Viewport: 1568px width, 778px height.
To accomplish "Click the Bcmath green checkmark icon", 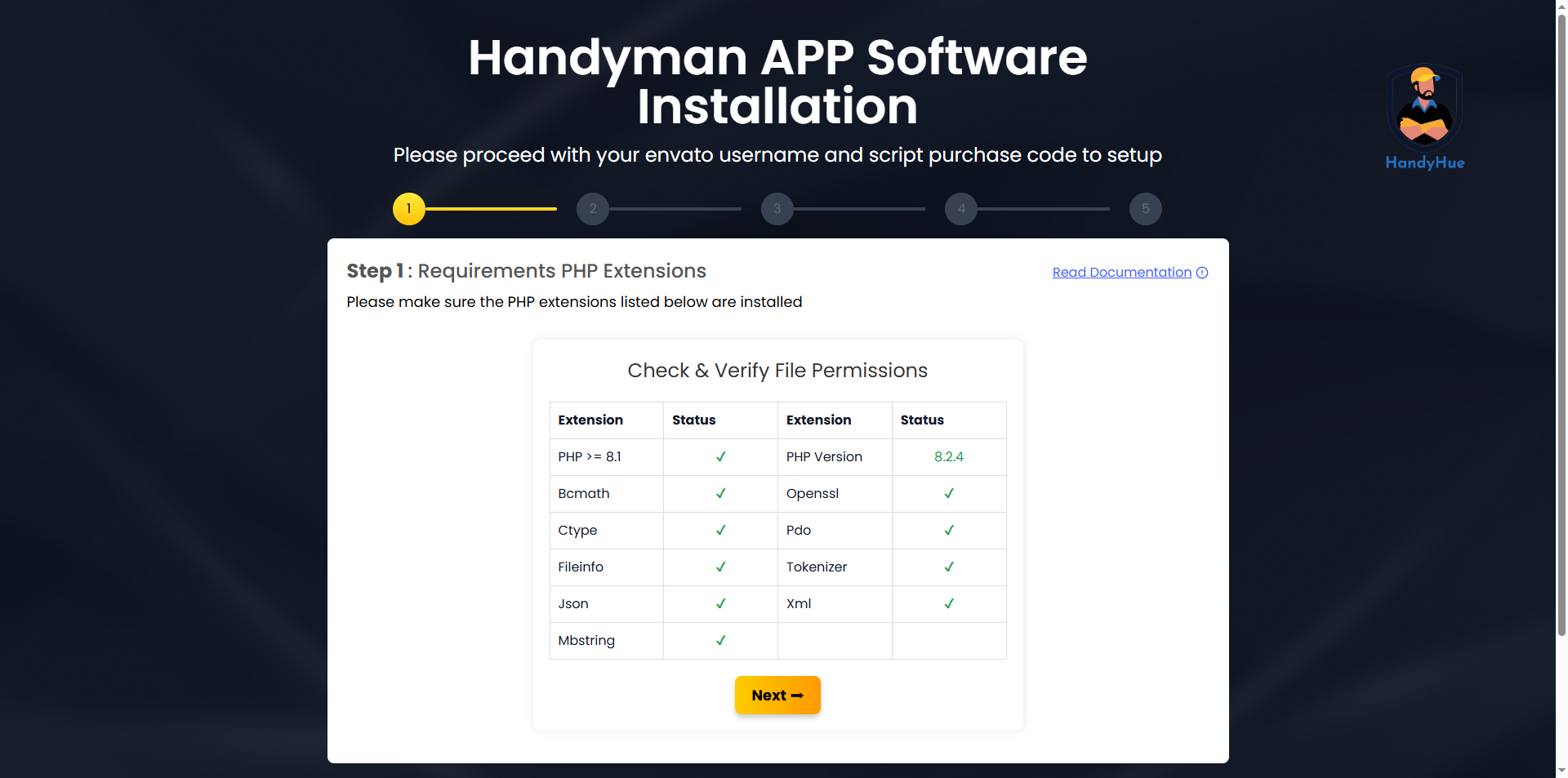I will 720,493.
